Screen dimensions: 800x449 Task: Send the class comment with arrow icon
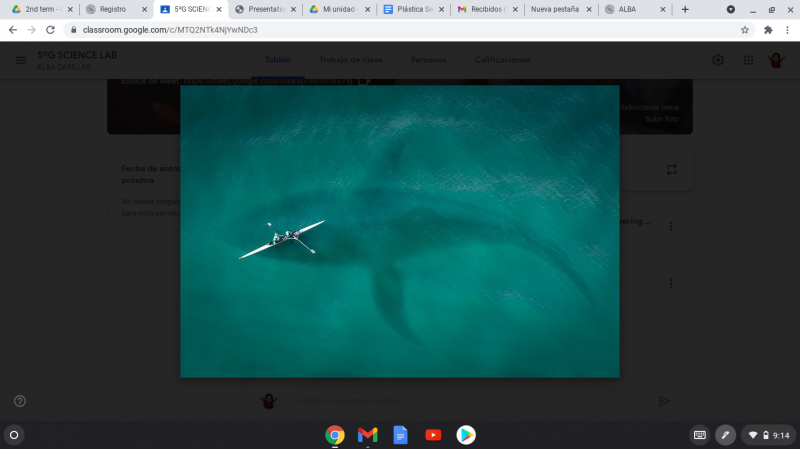[x=664, y=401]
